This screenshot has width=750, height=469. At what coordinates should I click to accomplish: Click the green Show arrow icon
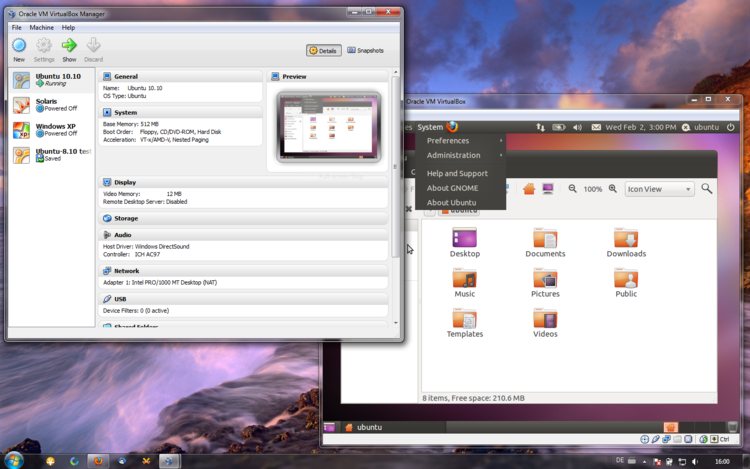coord(69,45)
